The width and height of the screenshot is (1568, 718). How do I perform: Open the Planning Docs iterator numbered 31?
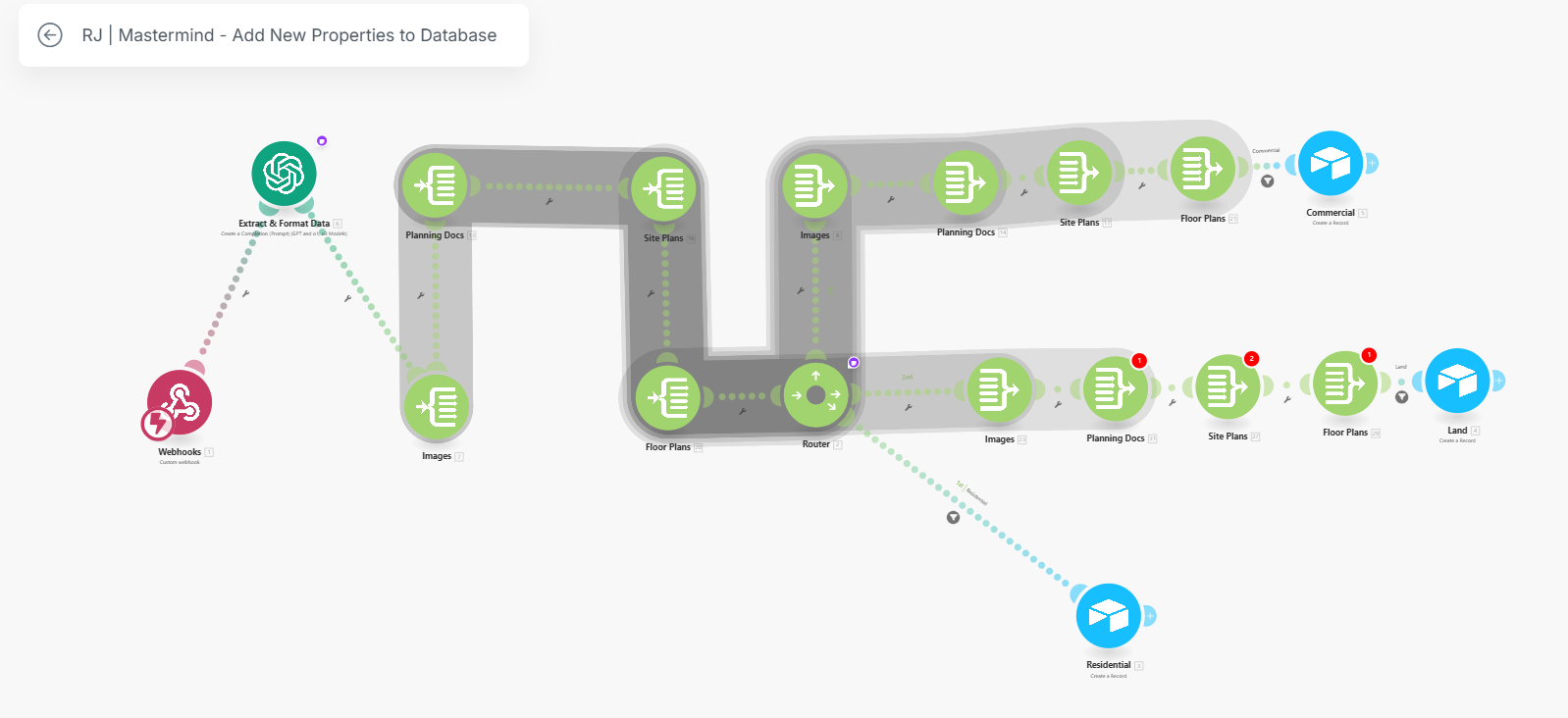1116,388
